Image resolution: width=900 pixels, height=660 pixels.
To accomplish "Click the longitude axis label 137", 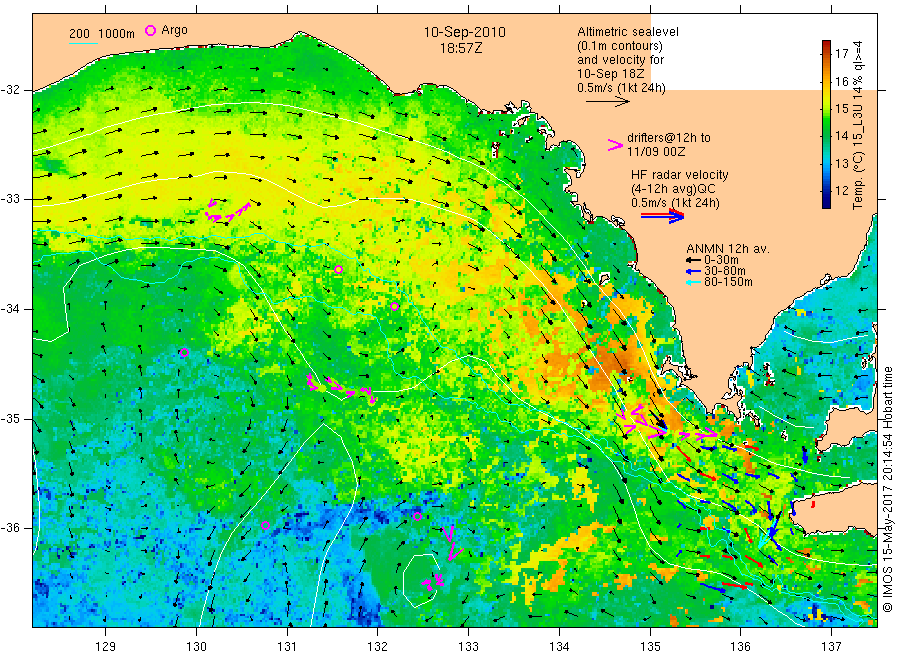I will click(x=831, y=647).
